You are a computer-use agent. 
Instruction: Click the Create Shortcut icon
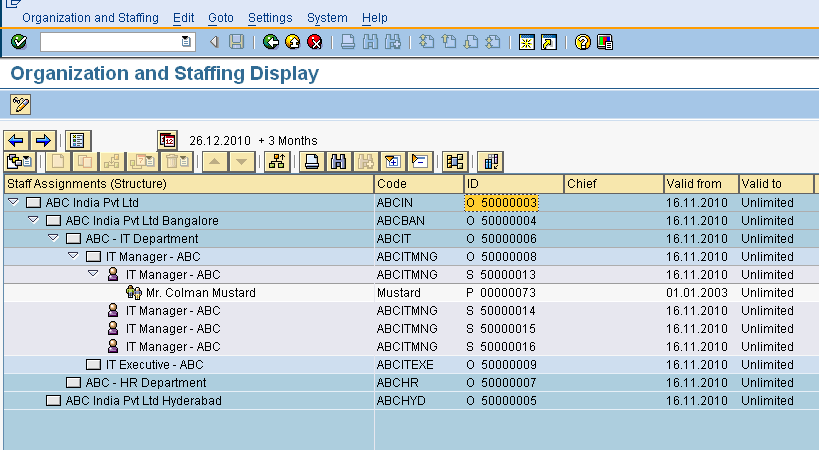coord(549,42)
